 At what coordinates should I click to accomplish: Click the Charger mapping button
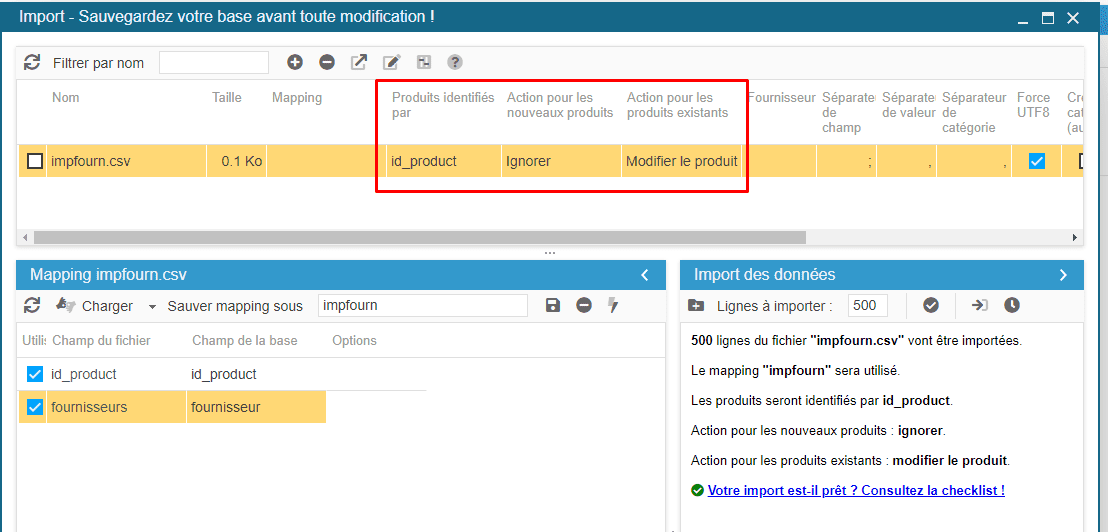coord(95,306)
